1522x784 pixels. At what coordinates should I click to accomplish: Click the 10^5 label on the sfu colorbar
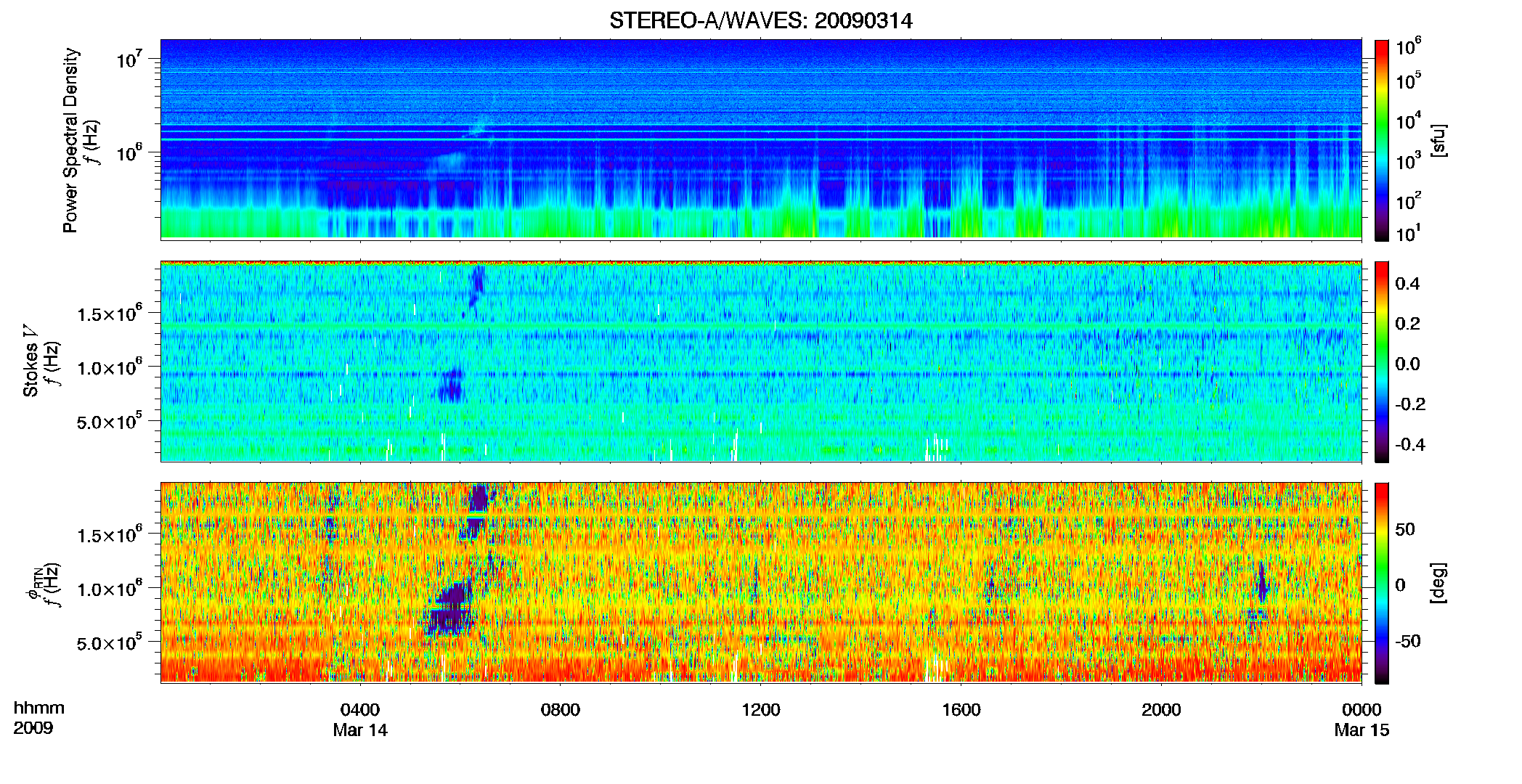1409,81
